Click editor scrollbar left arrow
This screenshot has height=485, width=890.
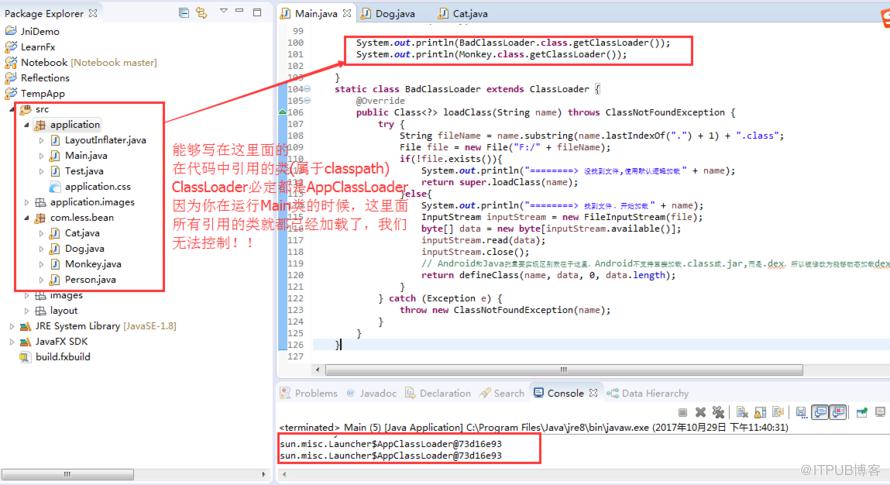tap(317, 370)
